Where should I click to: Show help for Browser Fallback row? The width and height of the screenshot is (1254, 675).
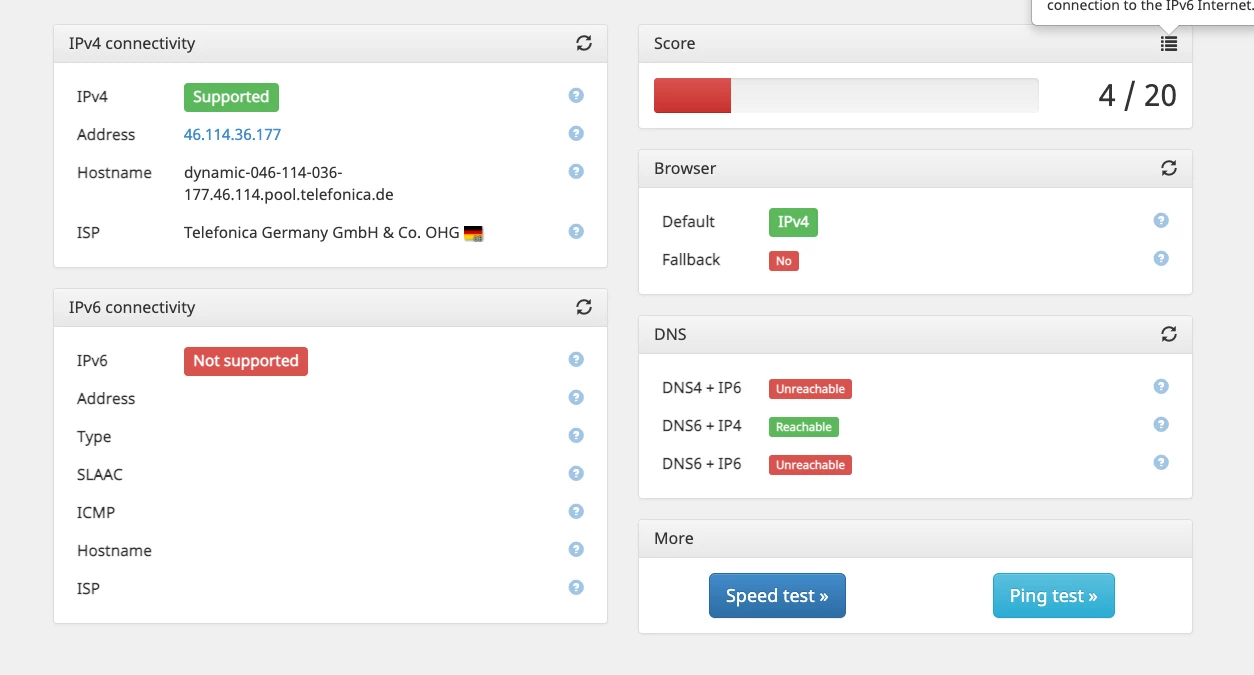click(1161, 258)
